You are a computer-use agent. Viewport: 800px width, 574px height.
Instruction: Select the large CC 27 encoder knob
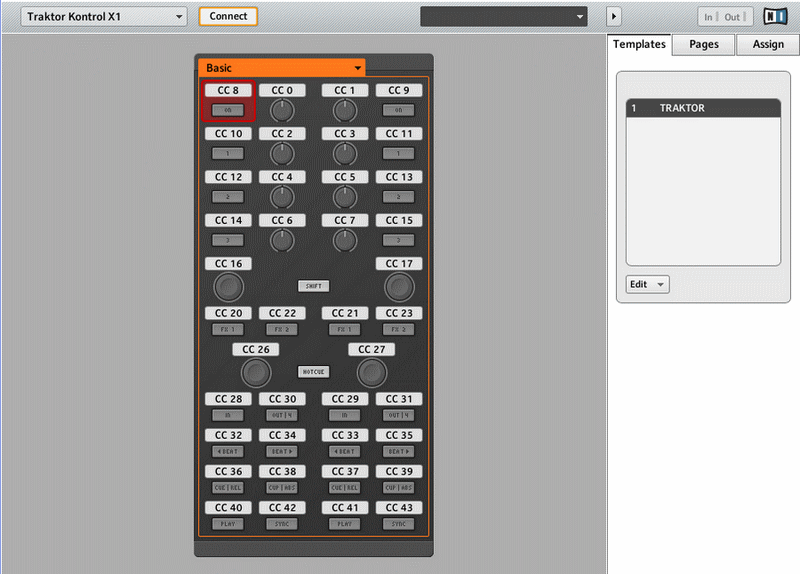click(371, 373)
